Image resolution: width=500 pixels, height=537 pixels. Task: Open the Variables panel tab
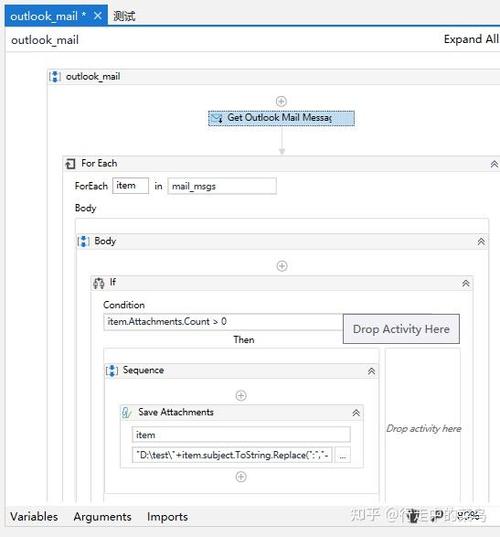pos(34,516)
